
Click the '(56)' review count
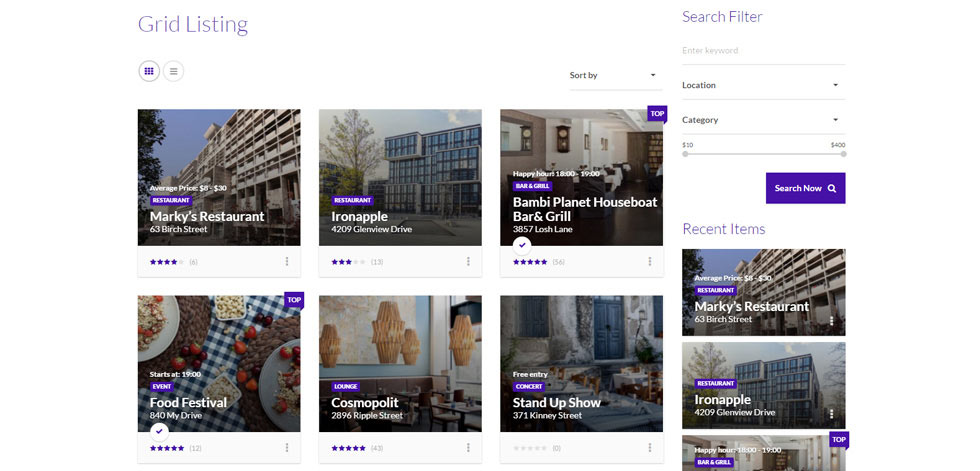[x=558, y=262]
